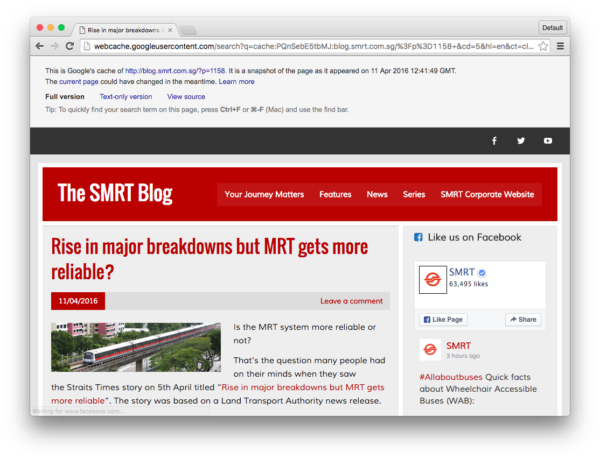Open the blog.smrt.com.sg/?p=1158 cached link
This screenshot has width=600, height=459.
[x=175, y=71]
